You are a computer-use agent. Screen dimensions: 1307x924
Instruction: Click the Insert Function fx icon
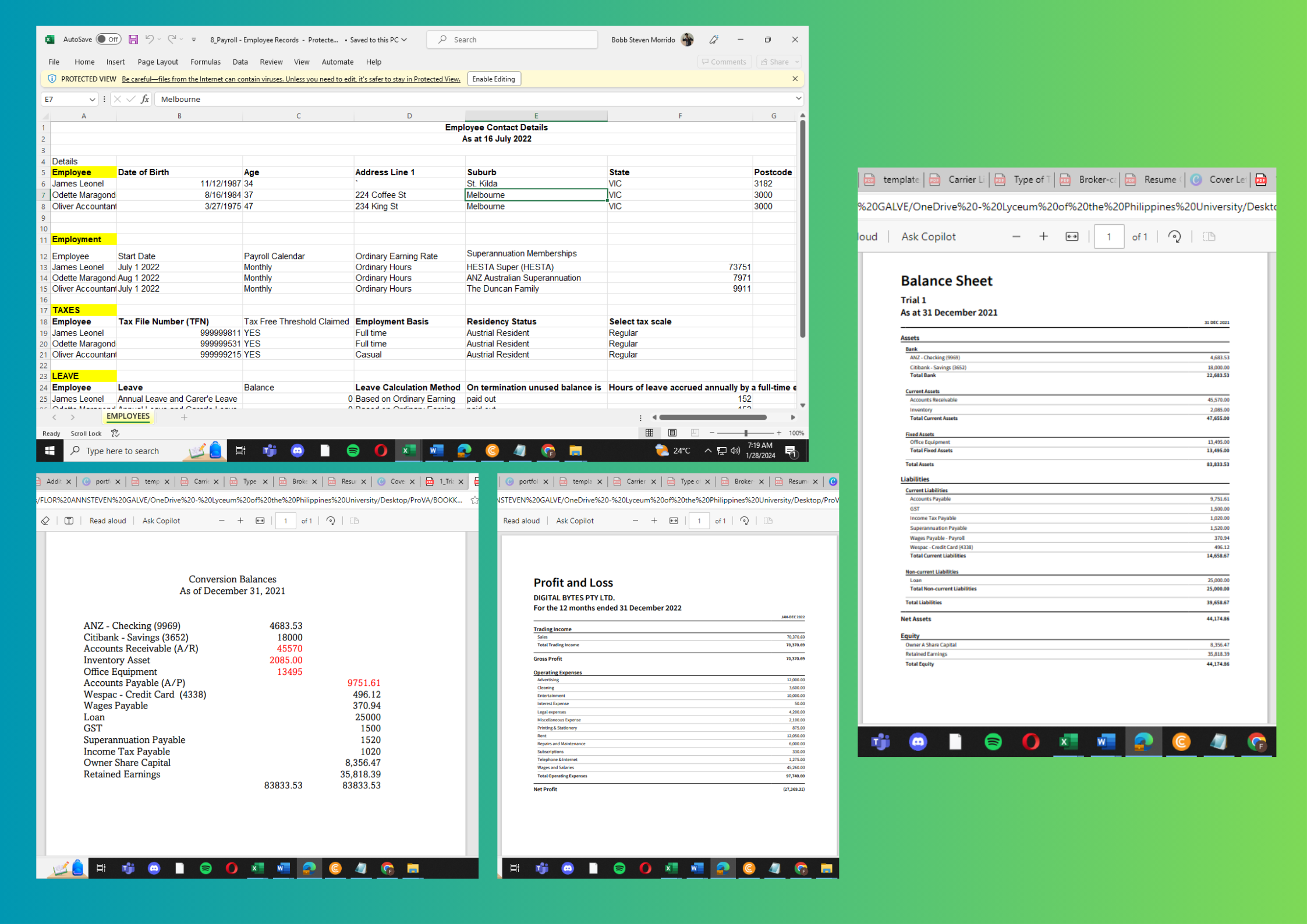pos(145,99)
